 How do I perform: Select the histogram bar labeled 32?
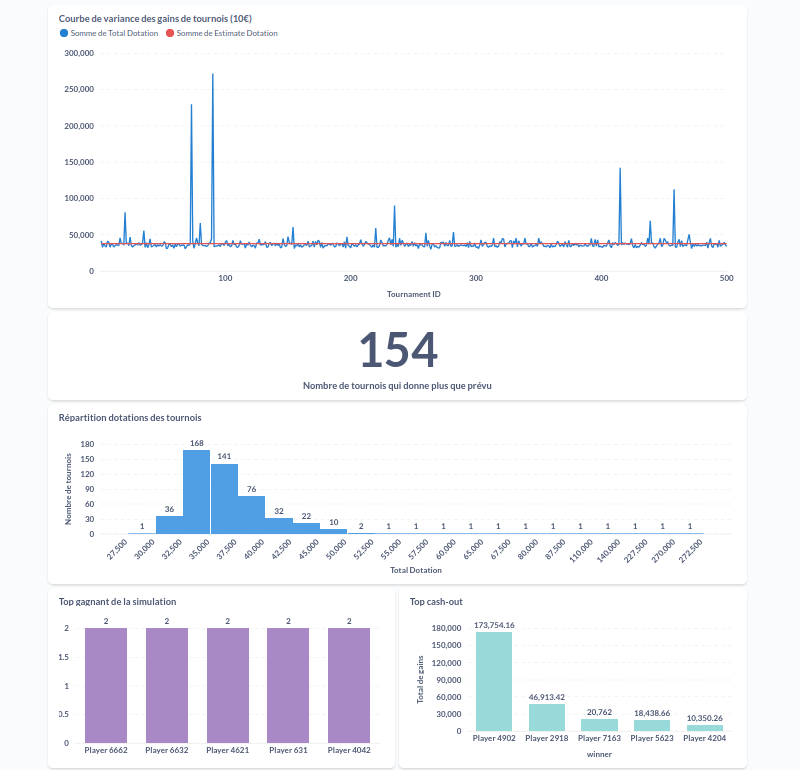coord(279,526)
